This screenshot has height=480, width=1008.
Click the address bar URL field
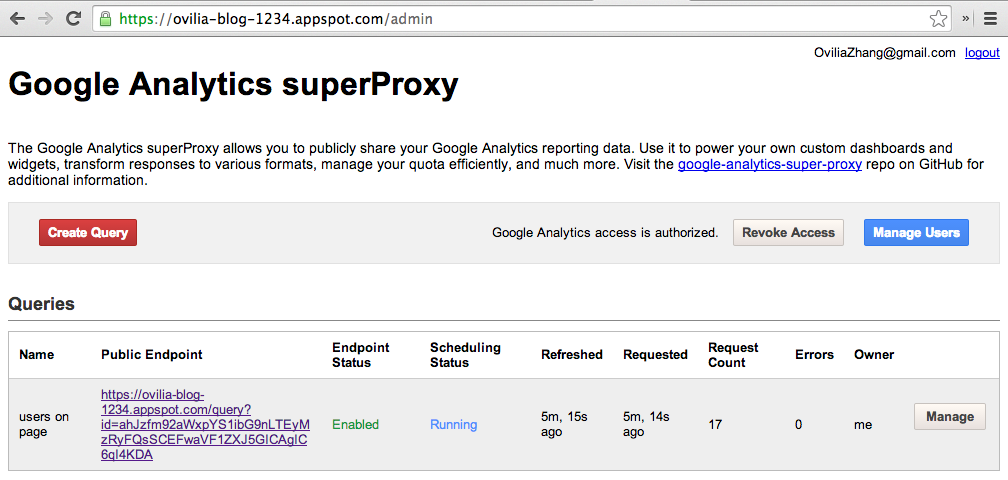(x=500, y=19)
